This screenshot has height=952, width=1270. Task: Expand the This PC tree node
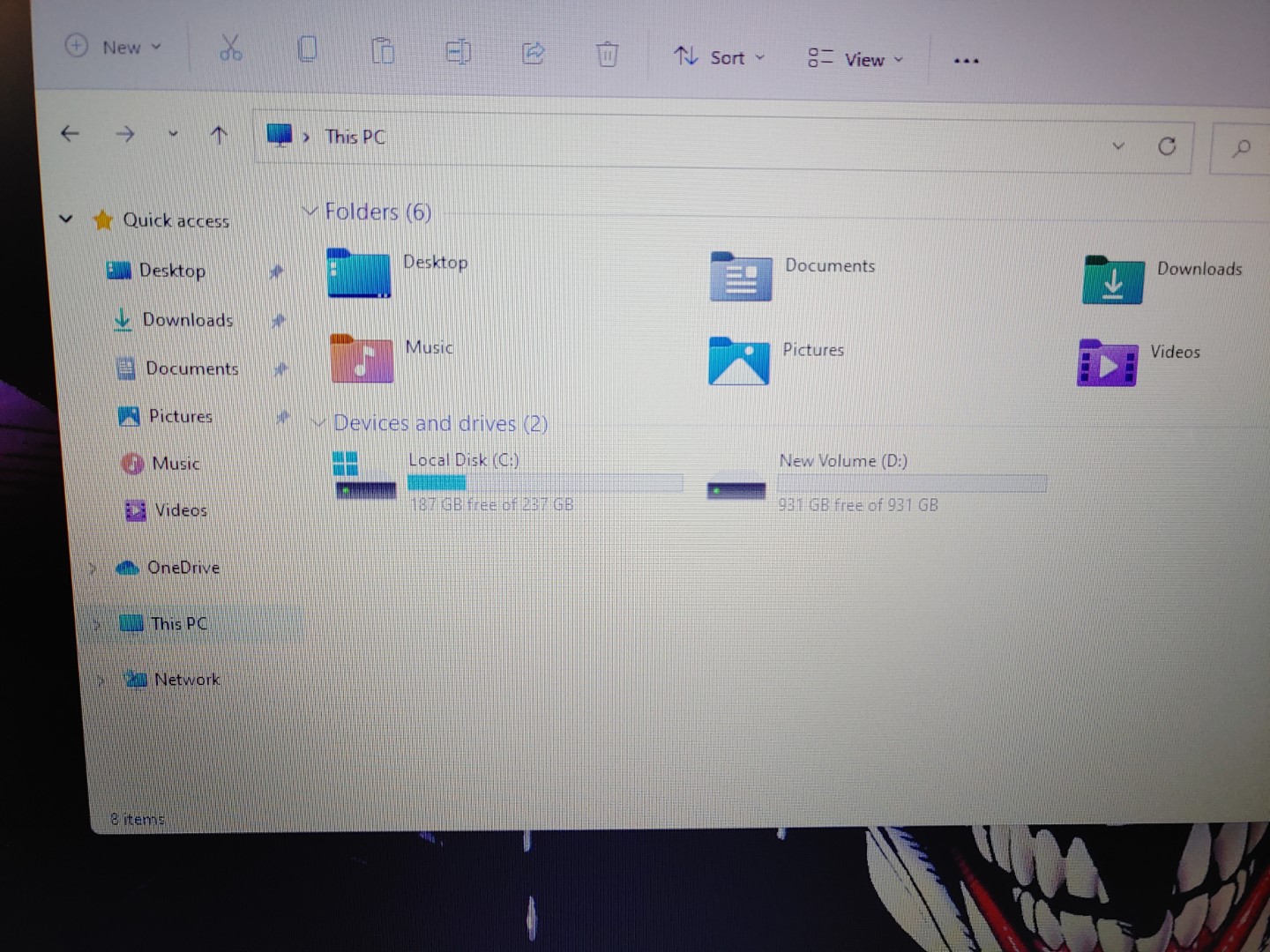click(x=97, y=624)
